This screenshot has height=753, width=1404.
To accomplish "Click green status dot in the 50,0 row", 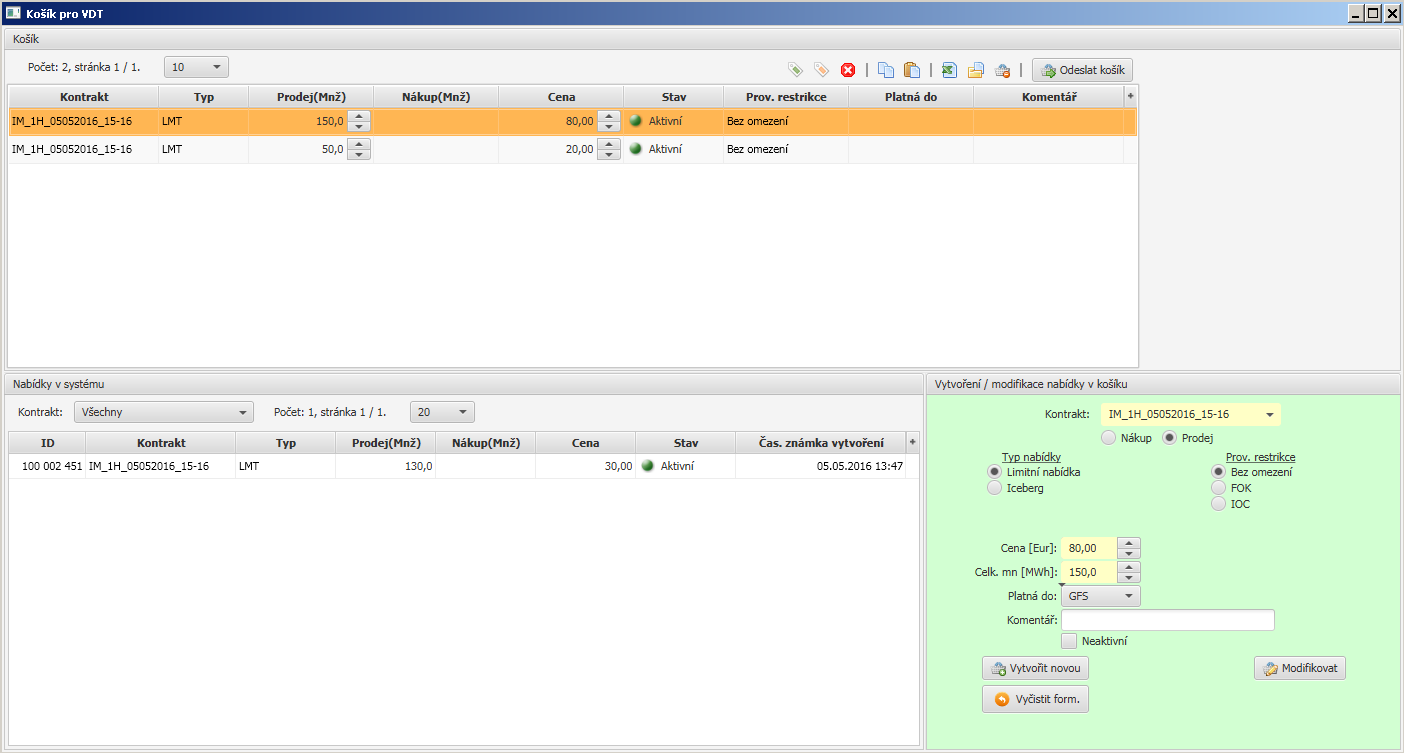I will pyautogui.click(x=635, y=149).
